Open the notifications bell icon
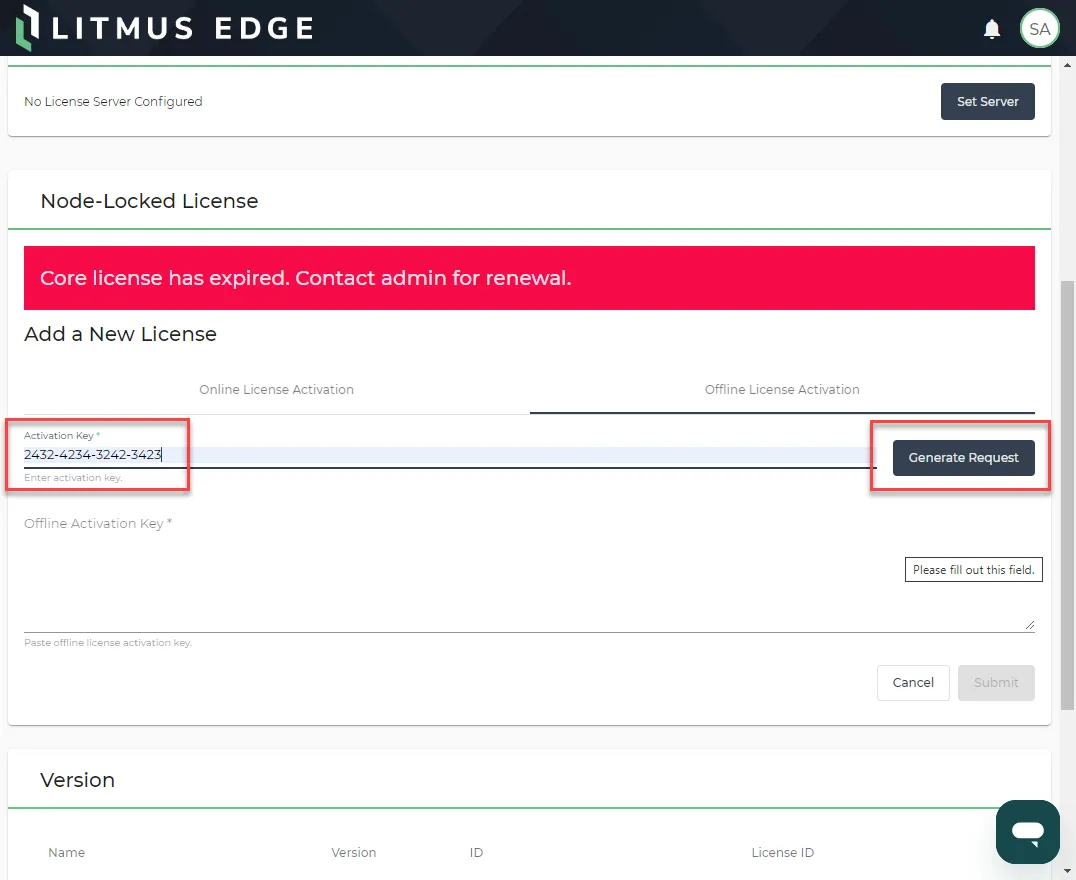 992,29
